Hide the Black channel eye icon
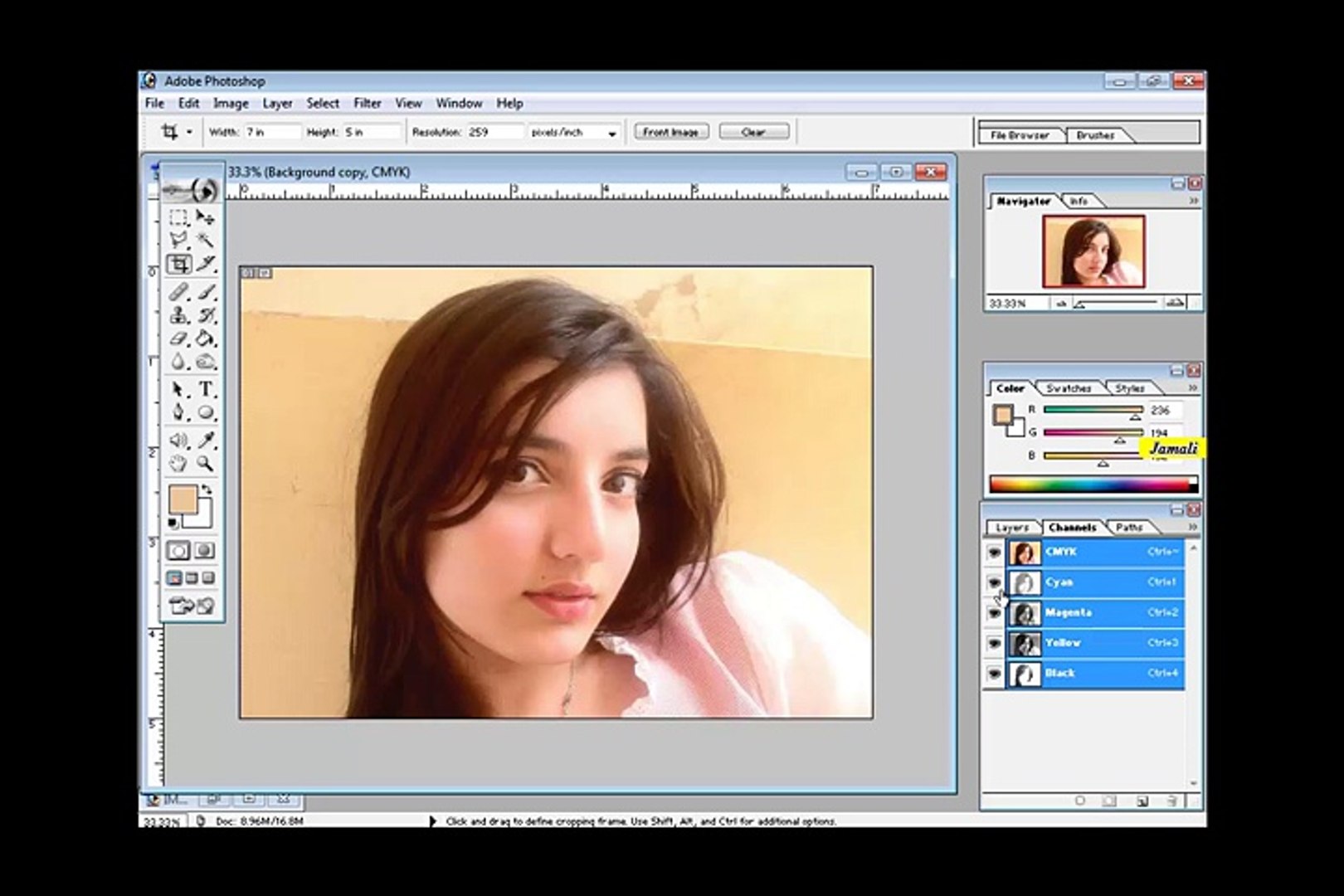Image resolution: width=1344 pixels, height=896 pixels. tap(994, 674)
